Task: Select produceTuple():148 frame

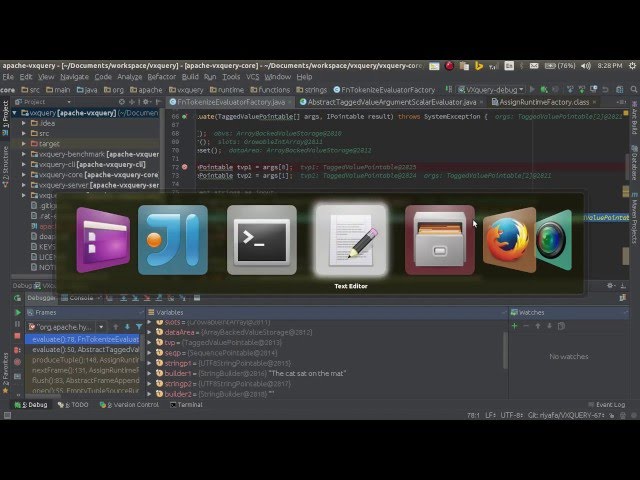Action: (x=85, y=360)
